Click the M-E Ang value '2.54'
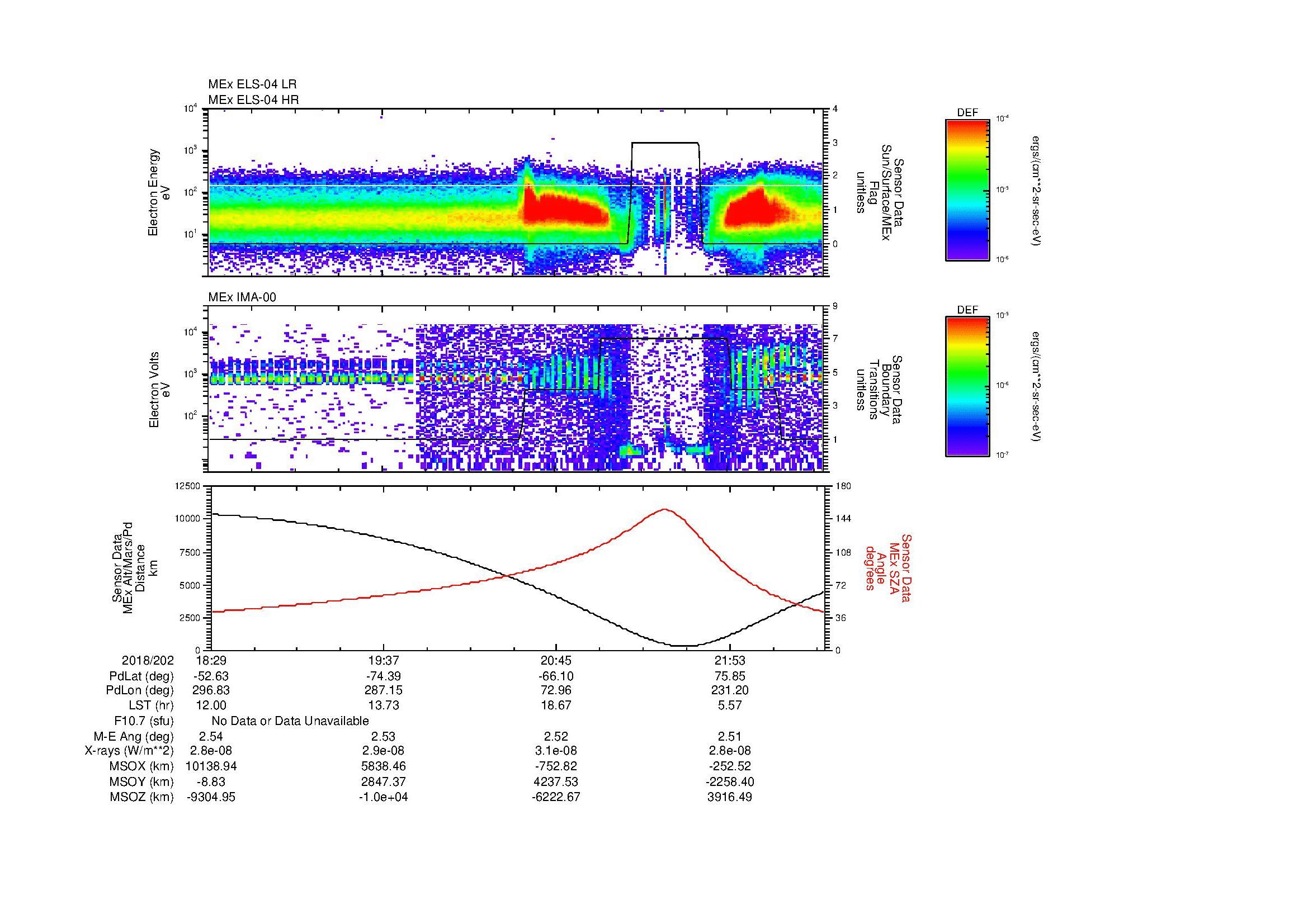The image size is (1308, 924). (211, 737)
